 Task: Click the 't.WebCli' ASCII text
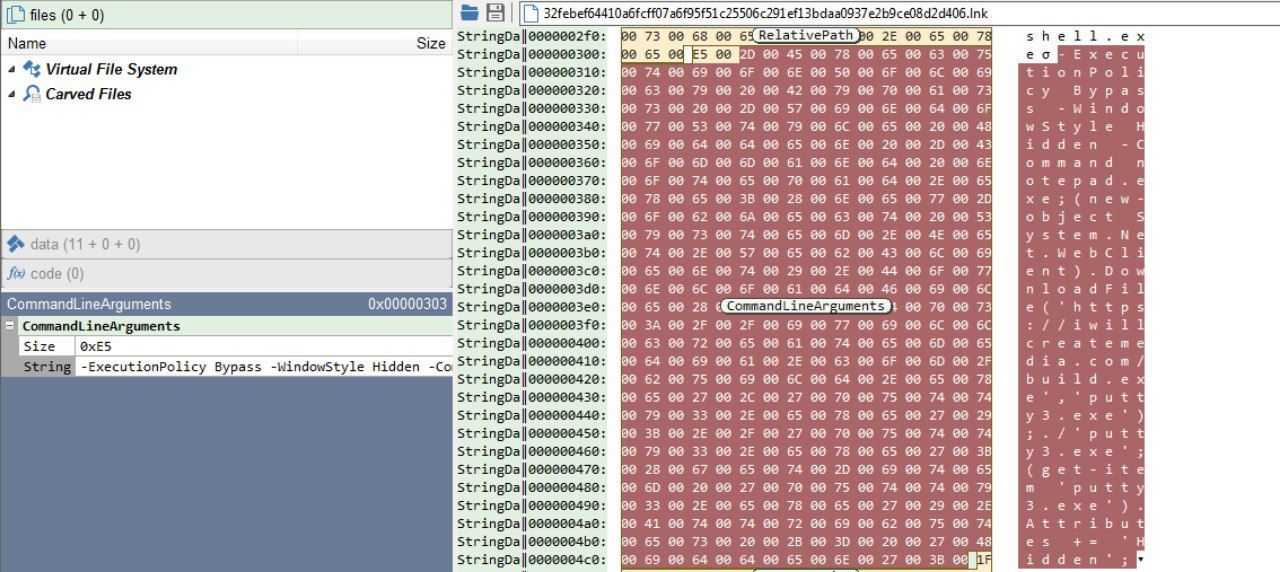pos(1084,252)
